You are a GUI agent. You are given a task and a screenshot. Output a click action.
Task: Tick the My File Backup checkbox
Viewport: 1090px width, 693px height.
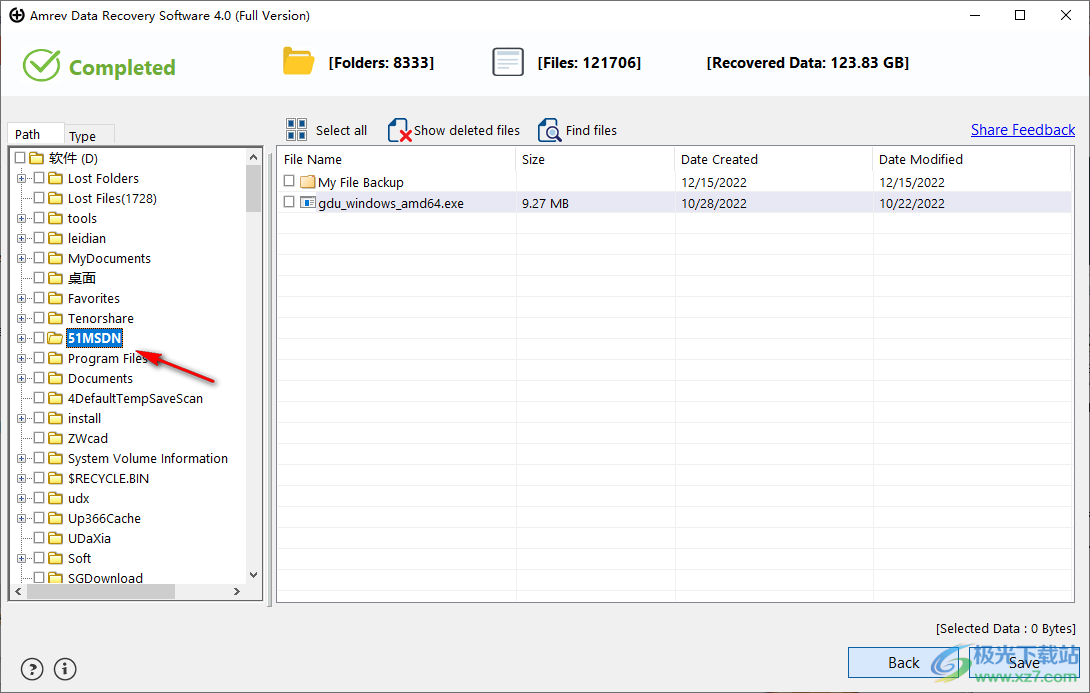[x=289, y=181]
